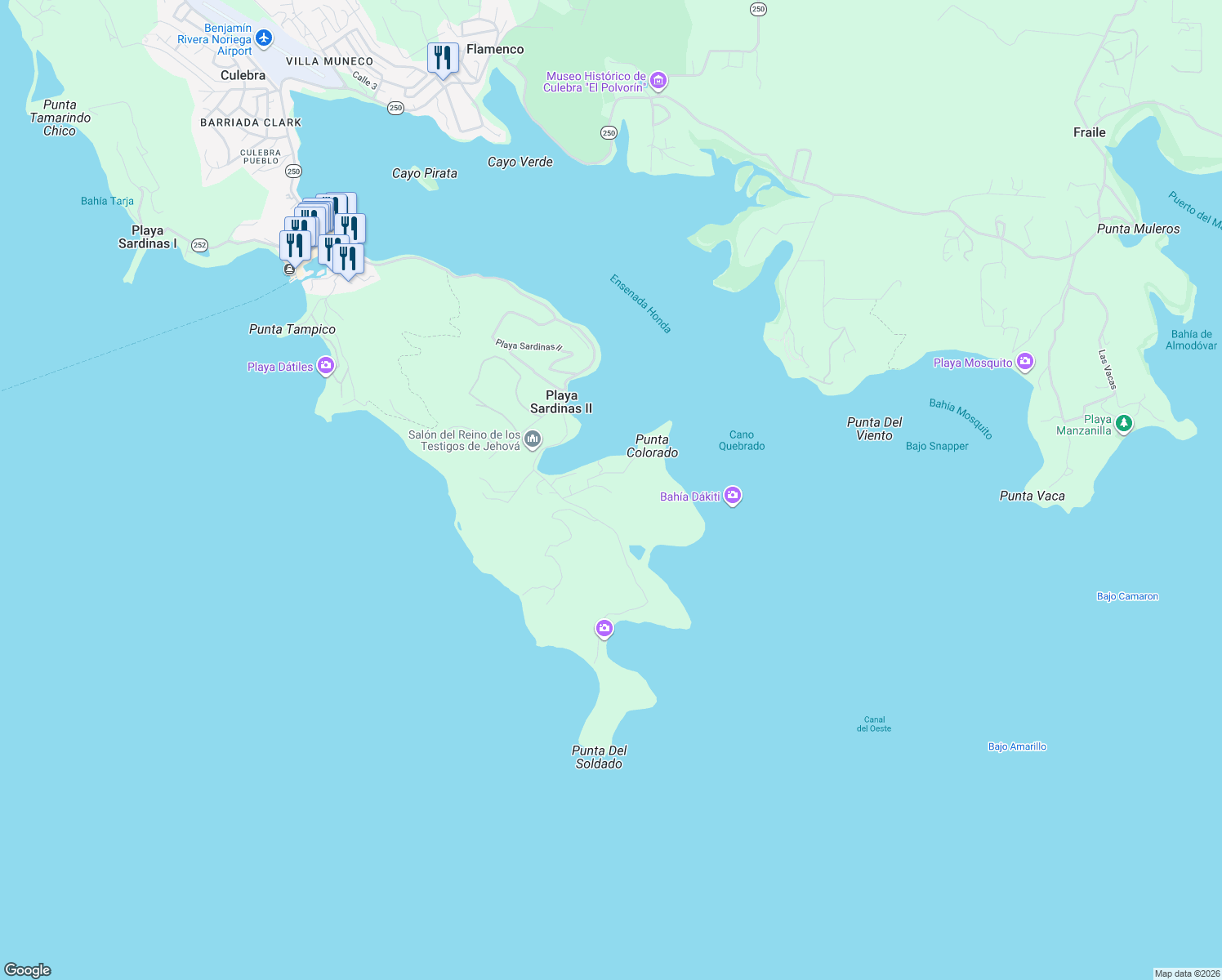The width and height of the screenshot is (1222, 980).
Task: Click the Cayo Verde label
Action: pyautogui.click(x=520, y=162)
